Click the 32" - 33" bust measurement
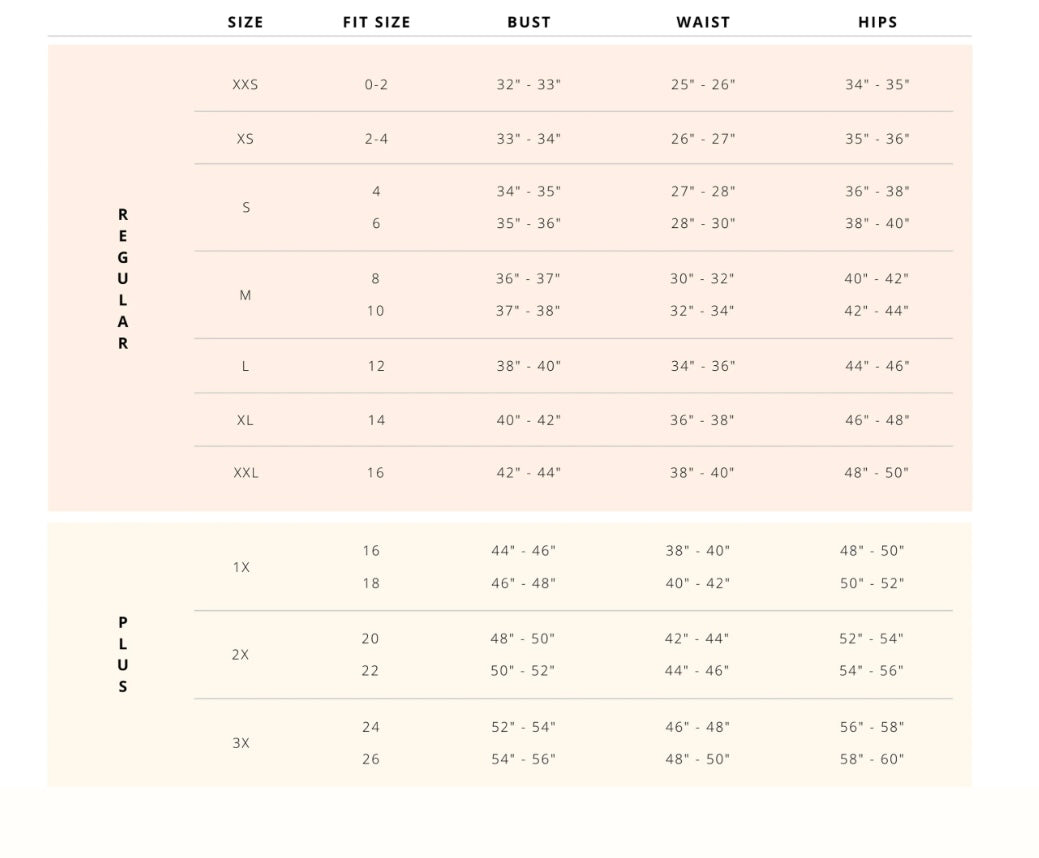 coord(529,85)
